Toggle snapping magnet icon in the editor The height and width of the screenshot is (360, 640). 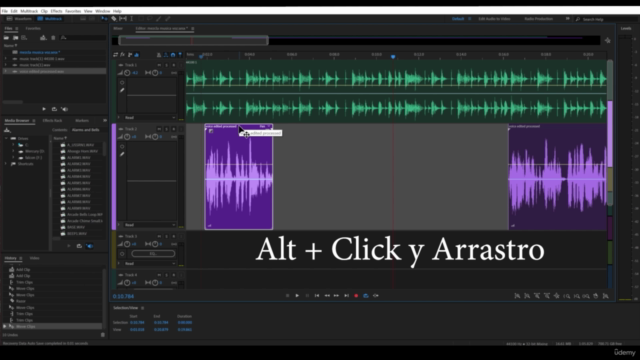173,55
